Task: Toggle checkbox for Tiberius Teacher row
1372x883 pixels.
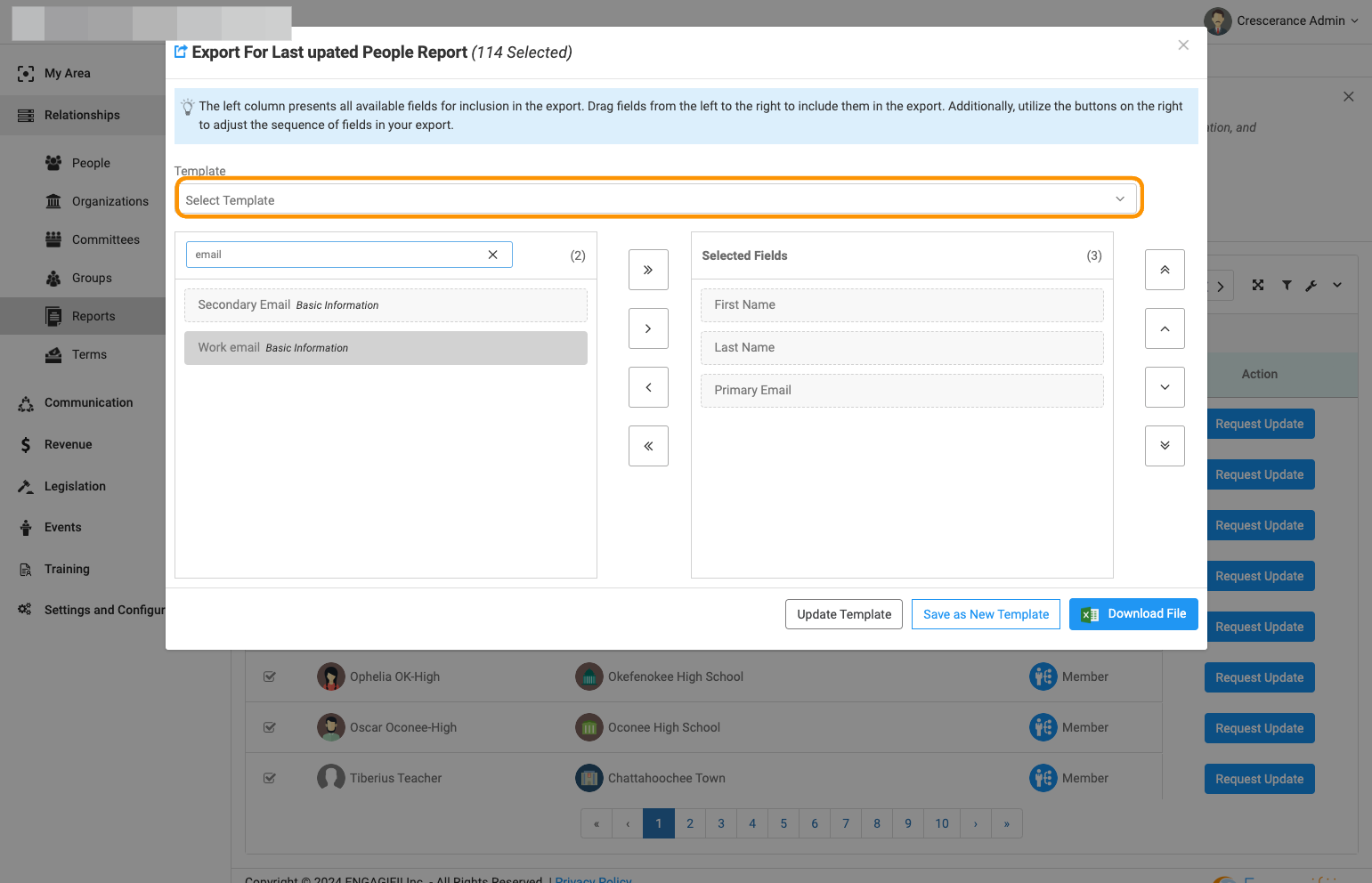Action: 270,778
